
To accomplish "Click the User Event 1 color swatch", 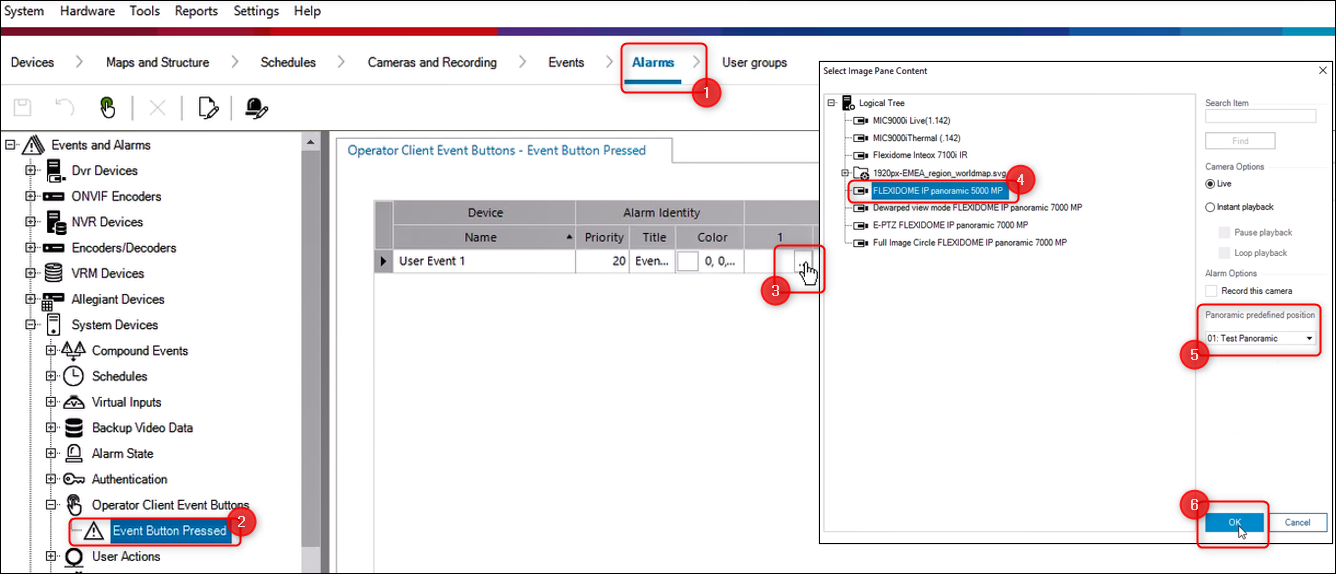I will (x=687, y=261).
